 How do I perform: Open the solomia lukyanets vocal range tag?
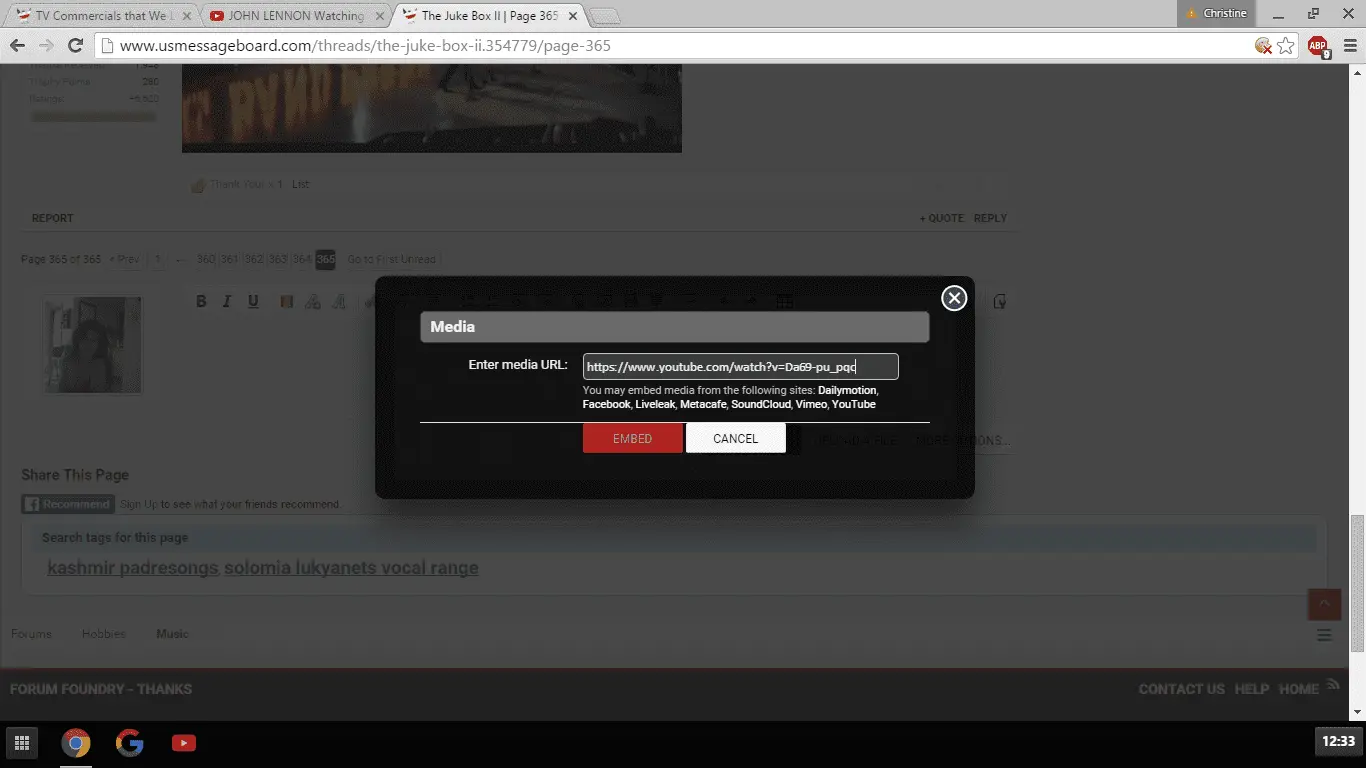click(351, 568)
